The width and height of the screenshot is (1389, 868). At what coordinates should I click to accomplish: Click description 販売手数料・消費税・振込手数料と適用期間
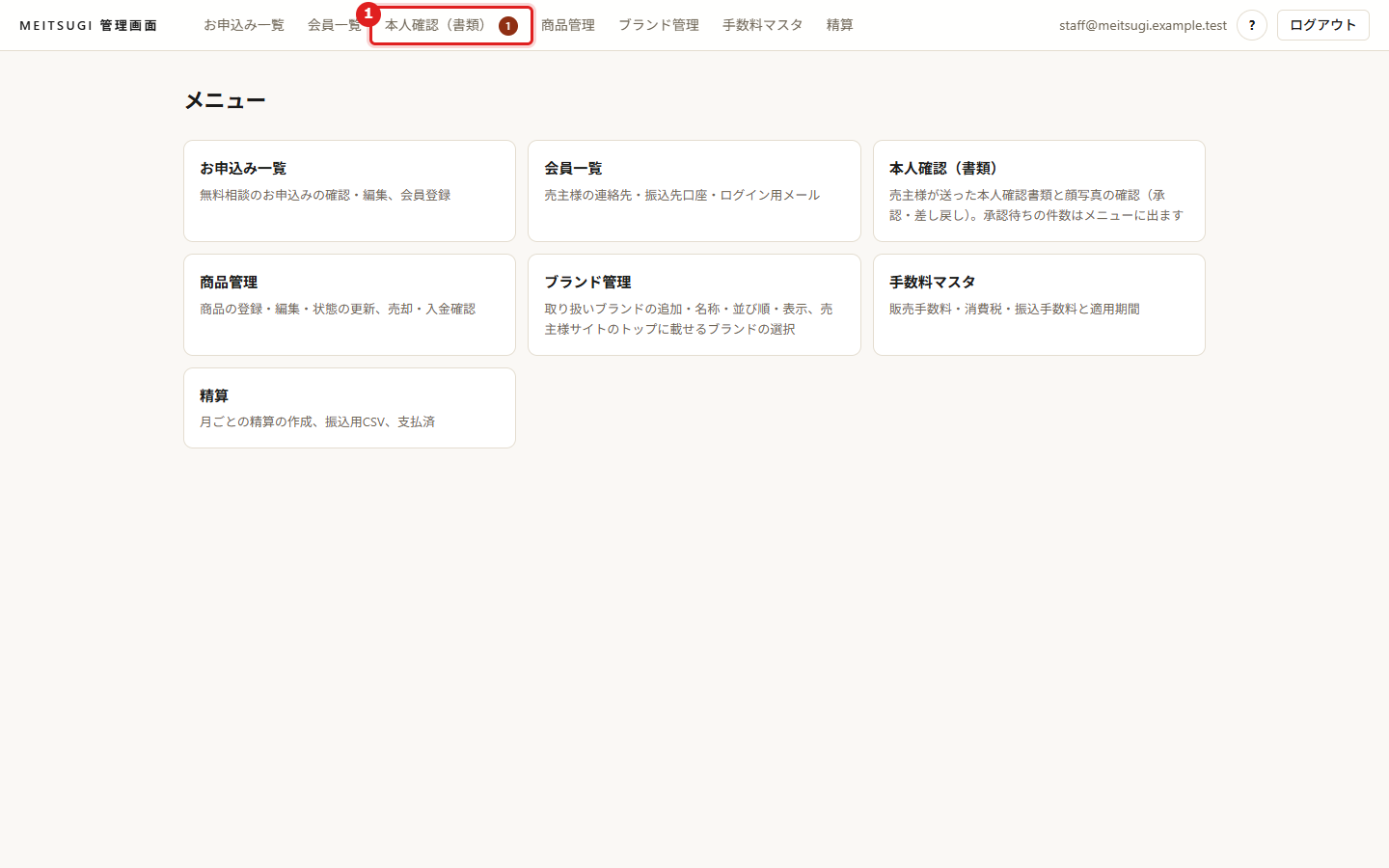click(x=1015, y=309)
